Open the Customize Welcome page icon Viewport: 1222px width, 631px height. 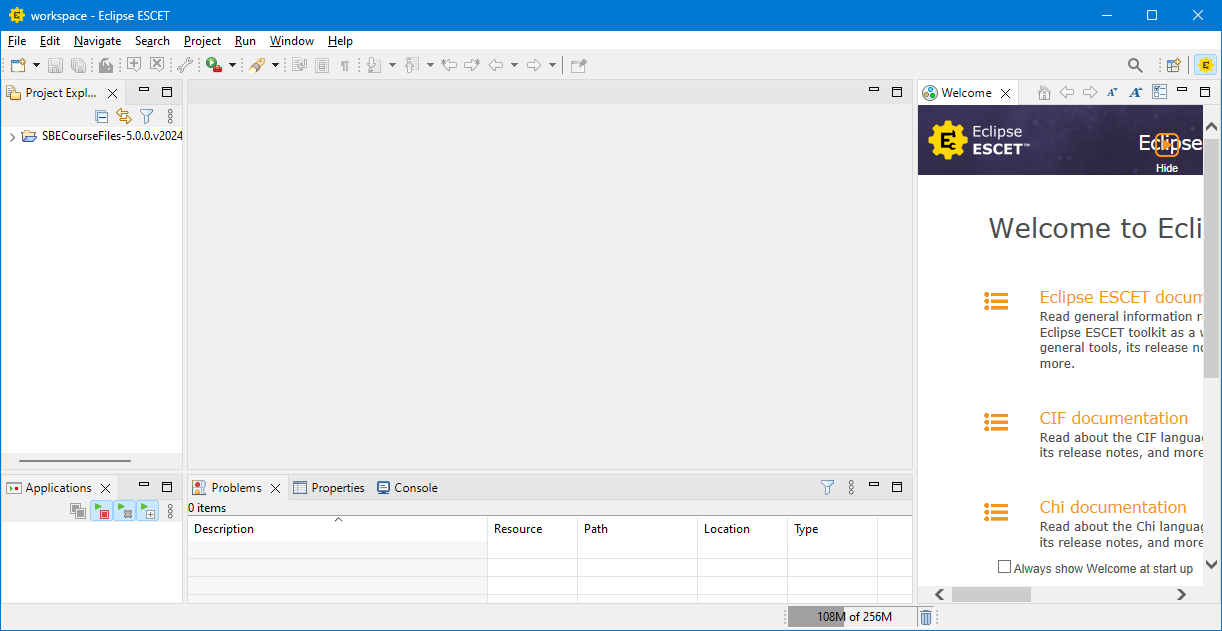tap(1159, 93)
